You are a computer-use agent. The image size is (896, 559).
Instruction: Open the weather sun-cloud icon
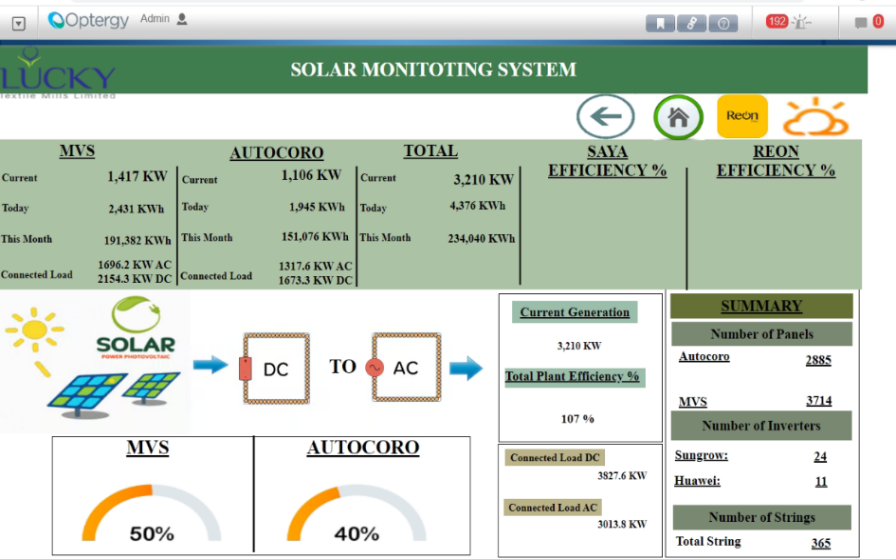tap(816, 117)
